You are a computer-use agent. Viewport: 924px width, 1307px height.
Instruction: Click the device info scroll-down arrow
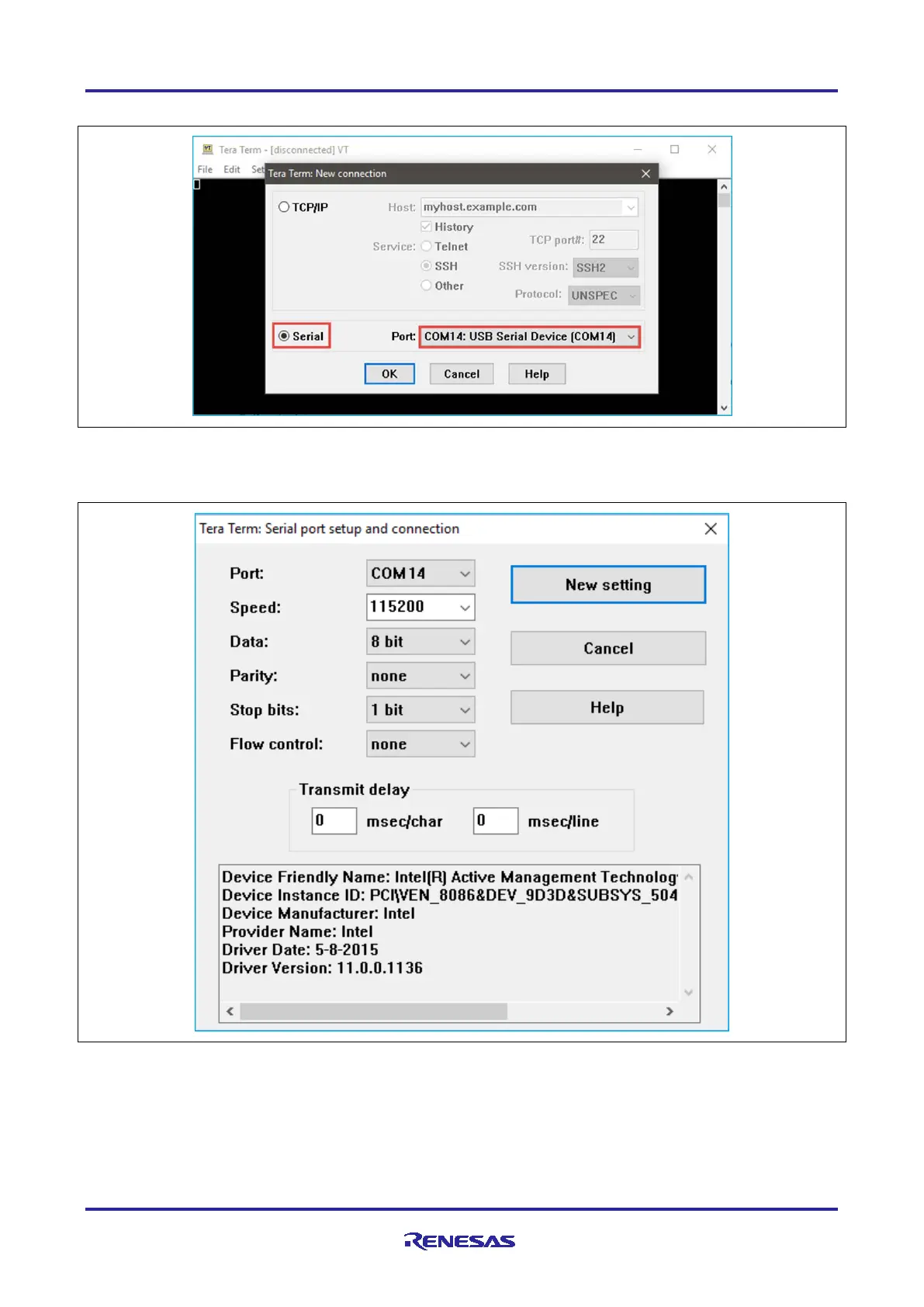coord(688,992)
